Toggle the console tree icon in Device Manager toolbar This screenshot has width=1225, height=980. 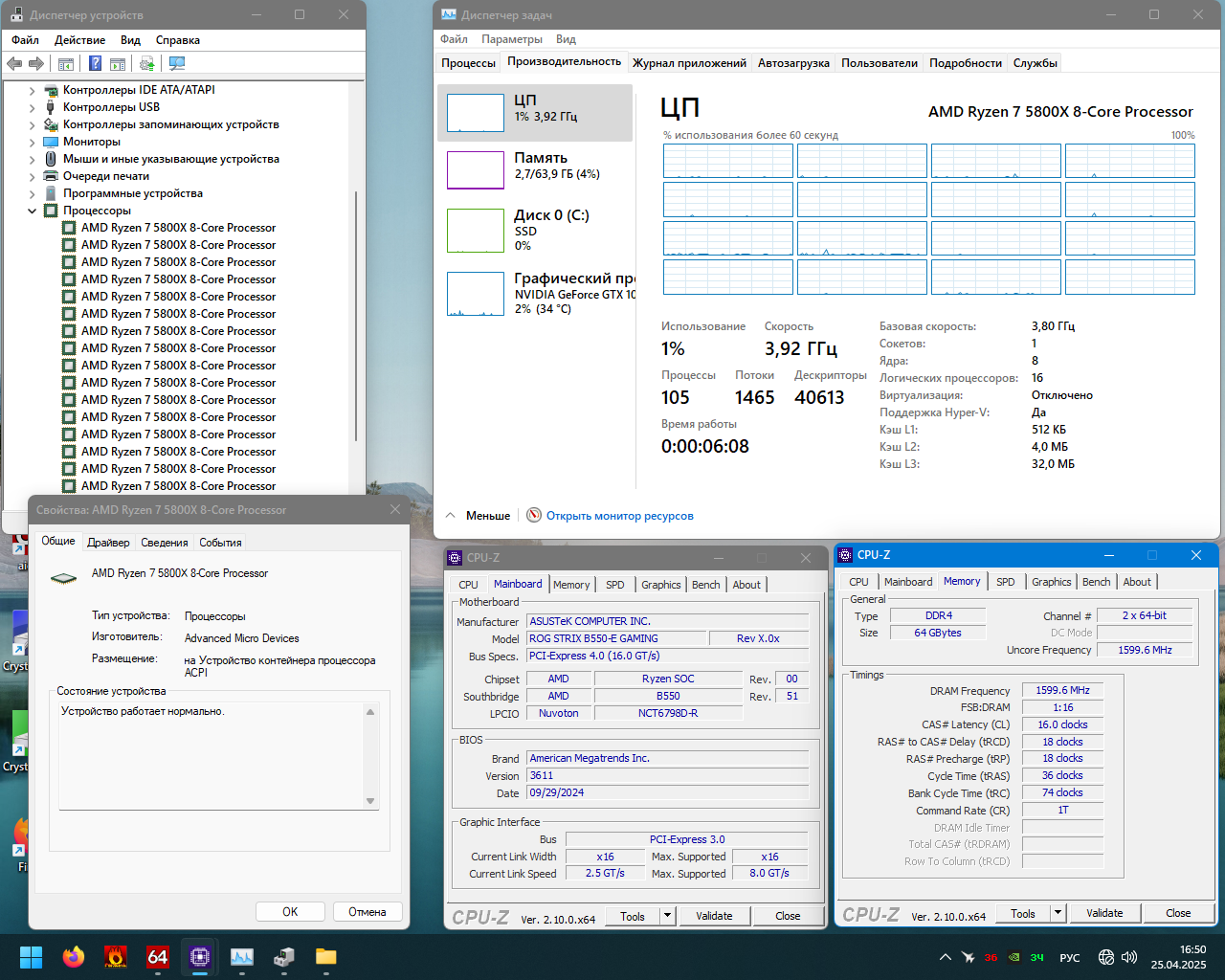coord(66,63)
